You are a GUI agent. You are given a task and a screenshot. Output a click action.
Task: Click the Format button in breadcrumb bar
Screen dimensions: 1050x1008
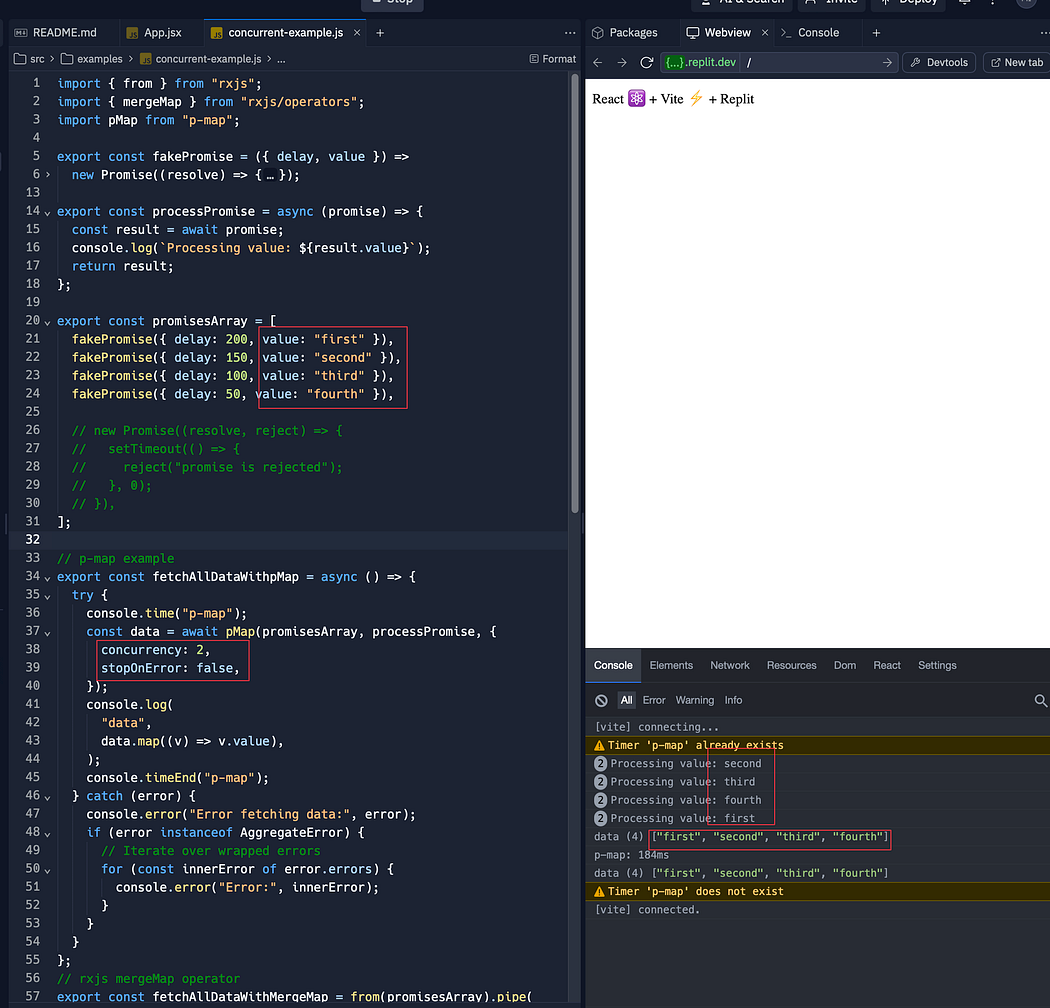(x=552, y=59)
